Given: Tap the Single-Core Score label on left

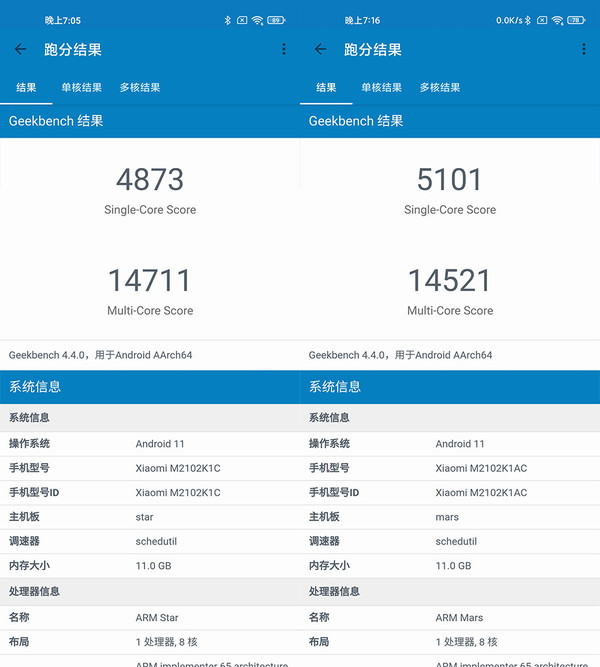Looking at the screenshot, I should [150, 210].
